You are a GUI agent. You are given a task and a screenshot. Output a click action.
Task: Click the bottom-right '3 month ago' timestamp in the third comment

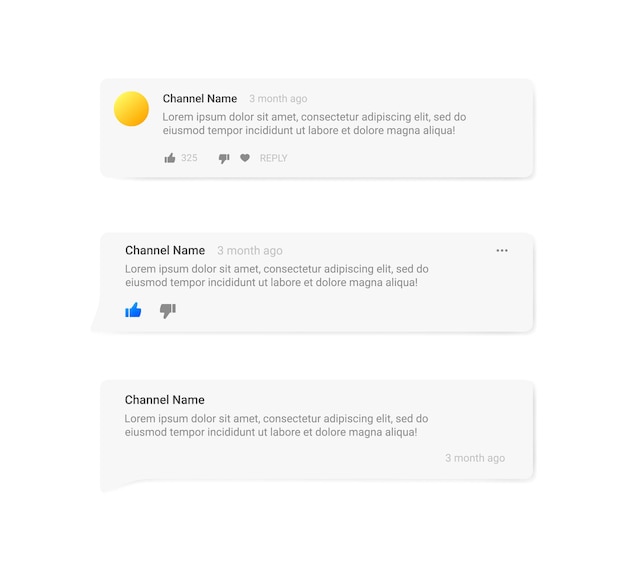coord(475,458)
